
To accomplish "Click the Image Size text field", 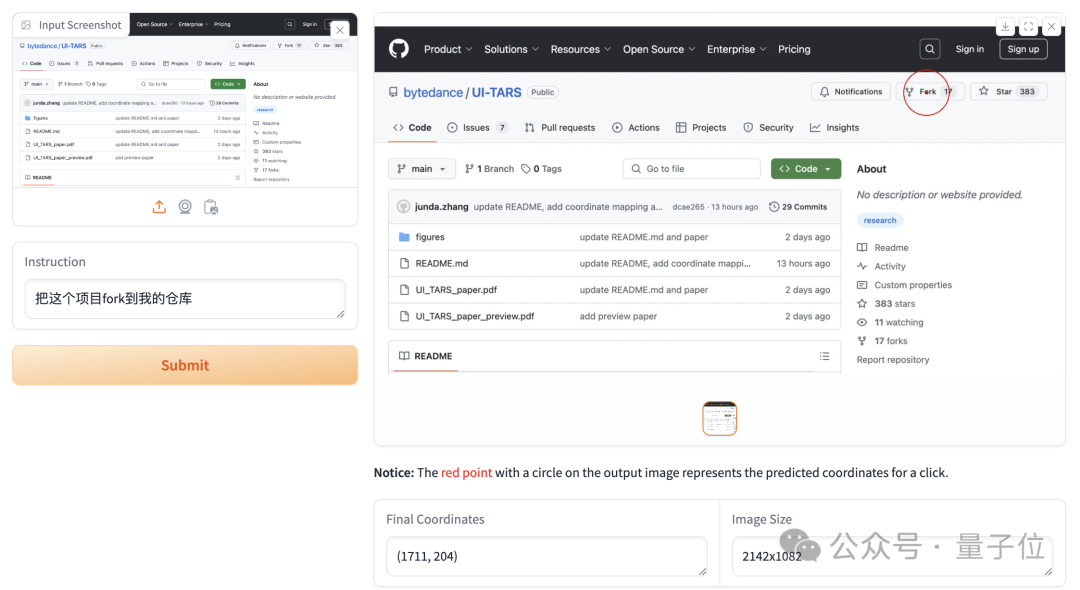I will pos(892,556).
